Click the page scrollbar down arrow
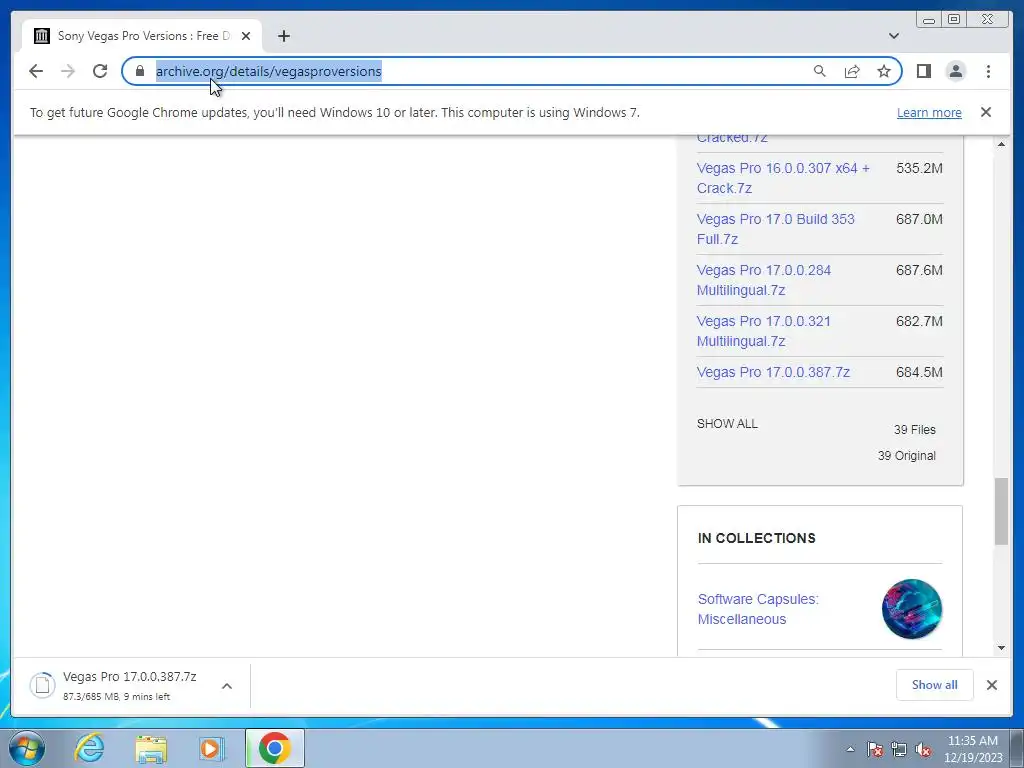The width and height of the screenshot is (1024, 768). [x=1001, y=648]
